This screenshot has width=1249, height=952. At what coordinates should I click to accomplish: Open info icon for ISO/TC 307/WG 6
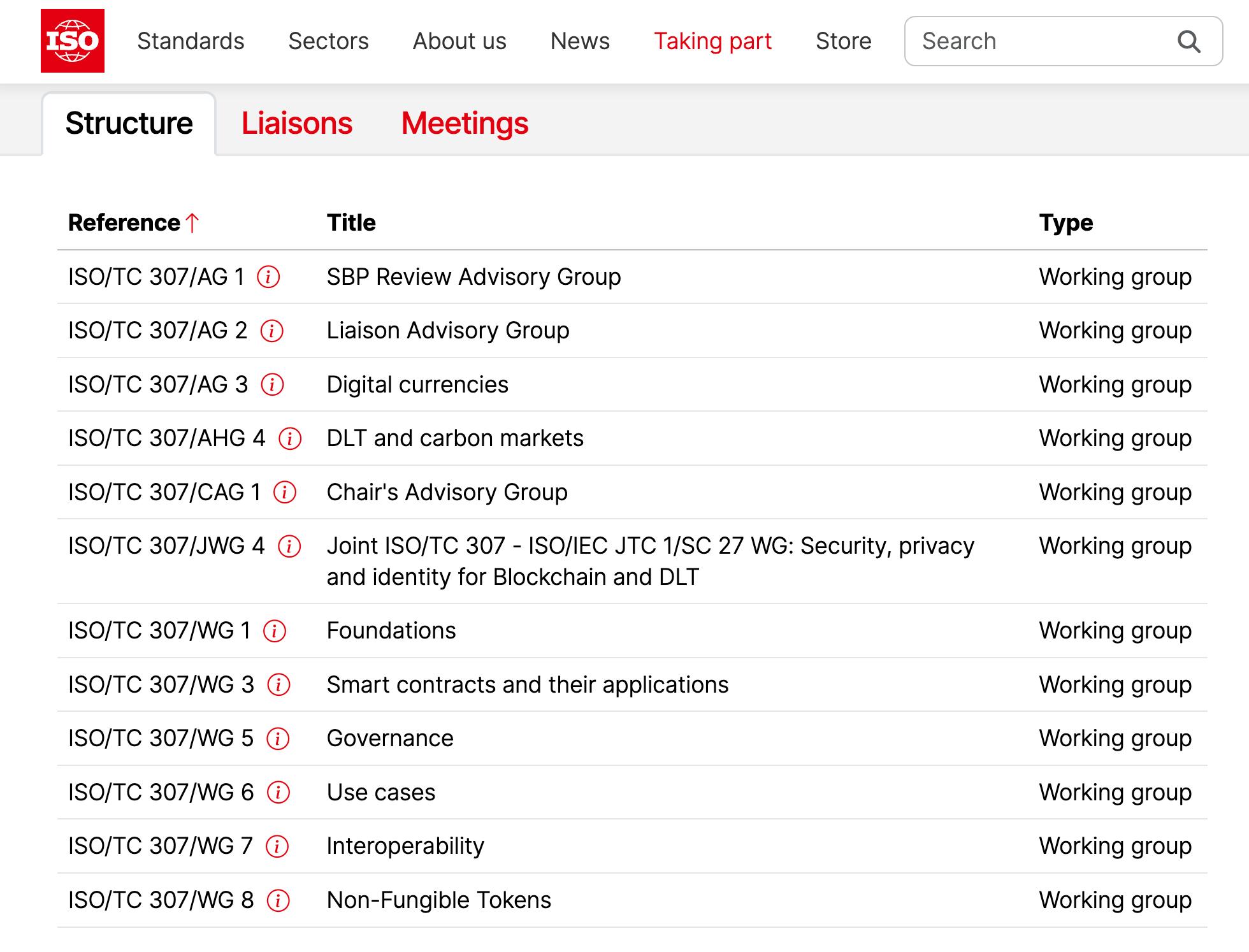[x=278, y=793]
